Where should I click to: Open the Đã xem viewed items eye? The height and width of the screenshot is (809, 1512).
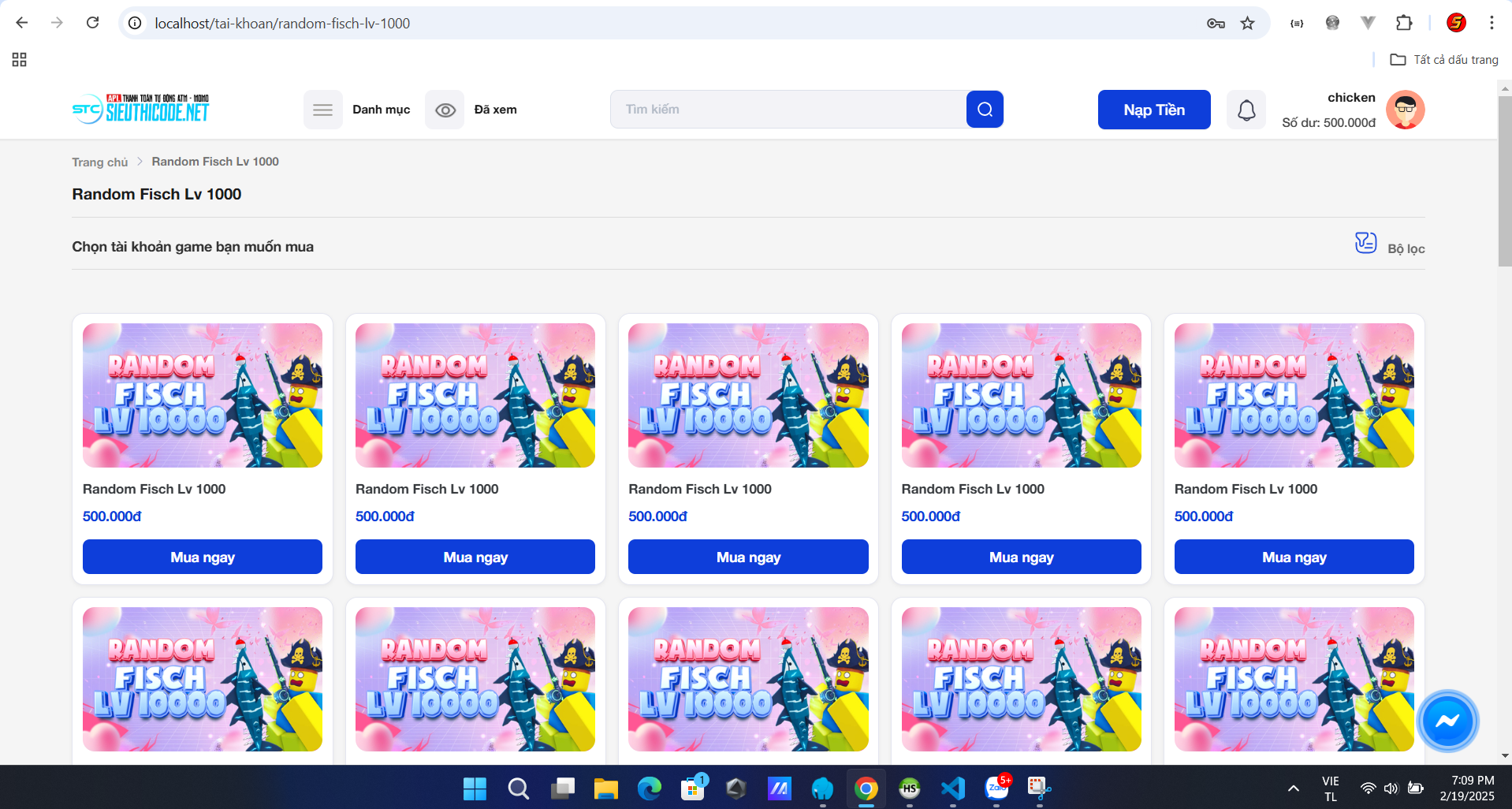pyautogui.click(x=445, y=110)
